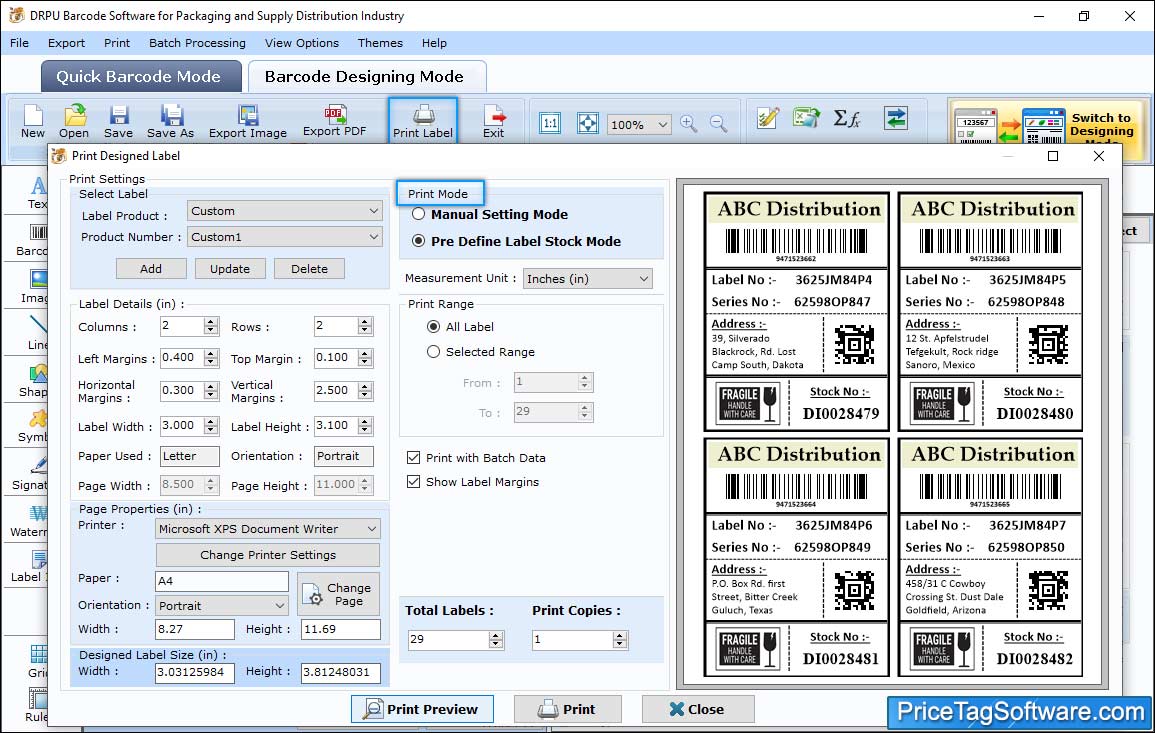The image size is (1155, 733).
Task: Click the Delete label button
Action: point(309,269)
